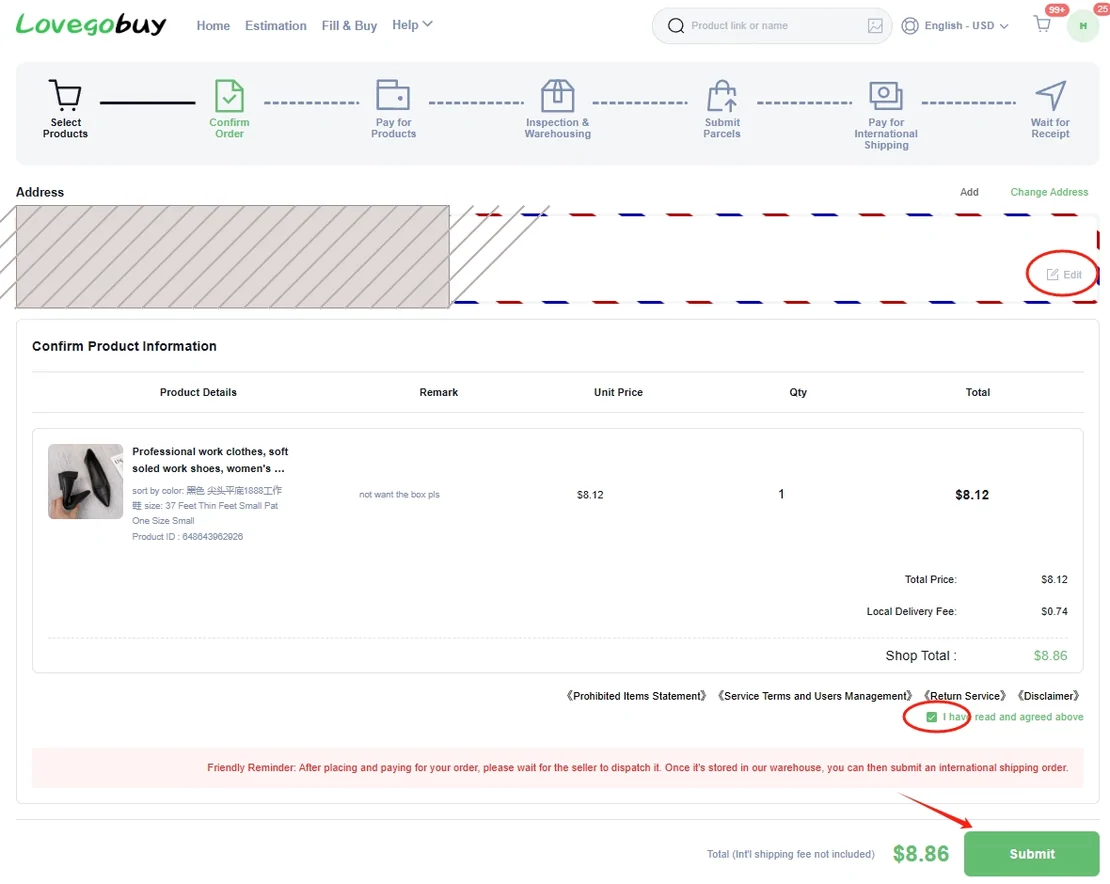Open the Estimation menu item

coord(275,25)
